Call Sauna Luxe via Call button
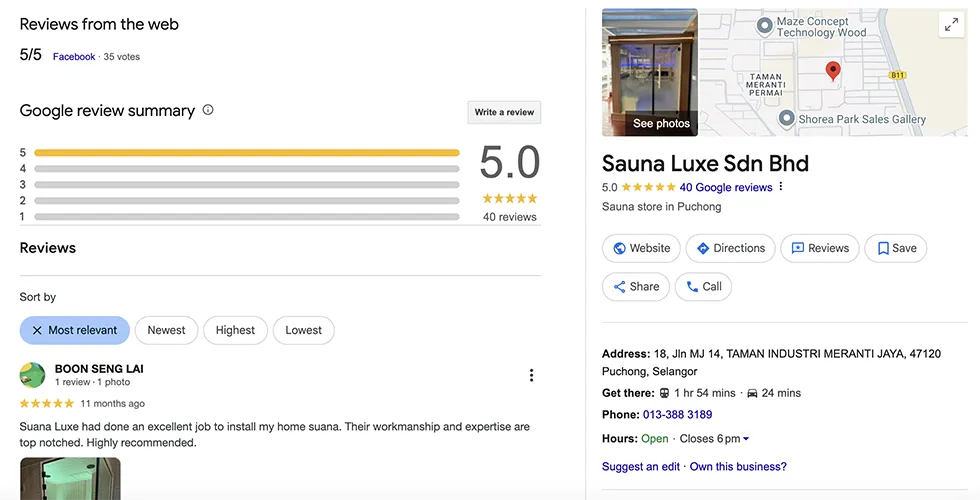This screenshot has width=980, height=500. 703,287
